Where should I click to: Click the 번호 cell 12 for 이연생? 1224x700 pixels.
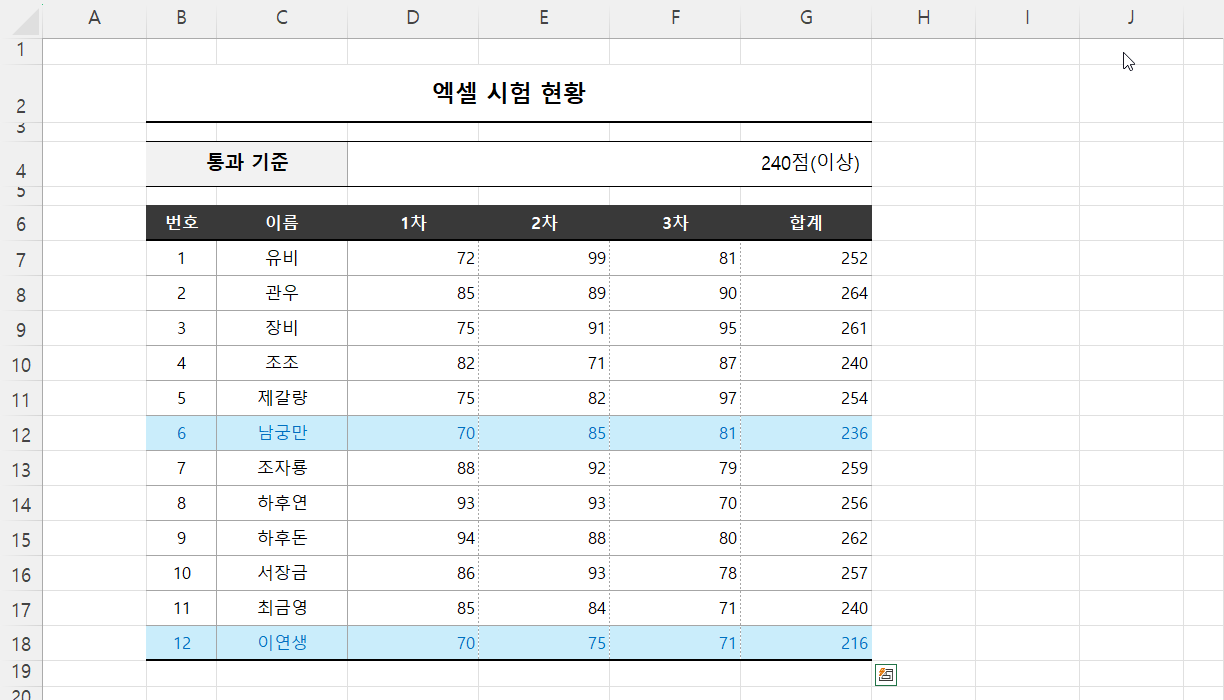click(x=181, y=643)
